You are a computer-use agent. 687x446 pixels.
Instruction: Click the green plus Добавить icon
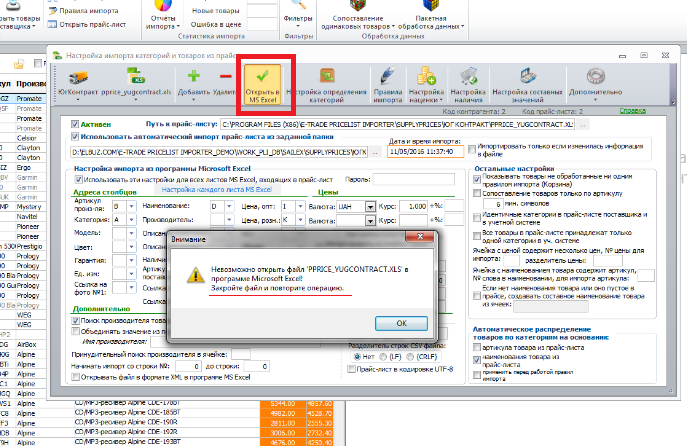click(x=194, y=76)
